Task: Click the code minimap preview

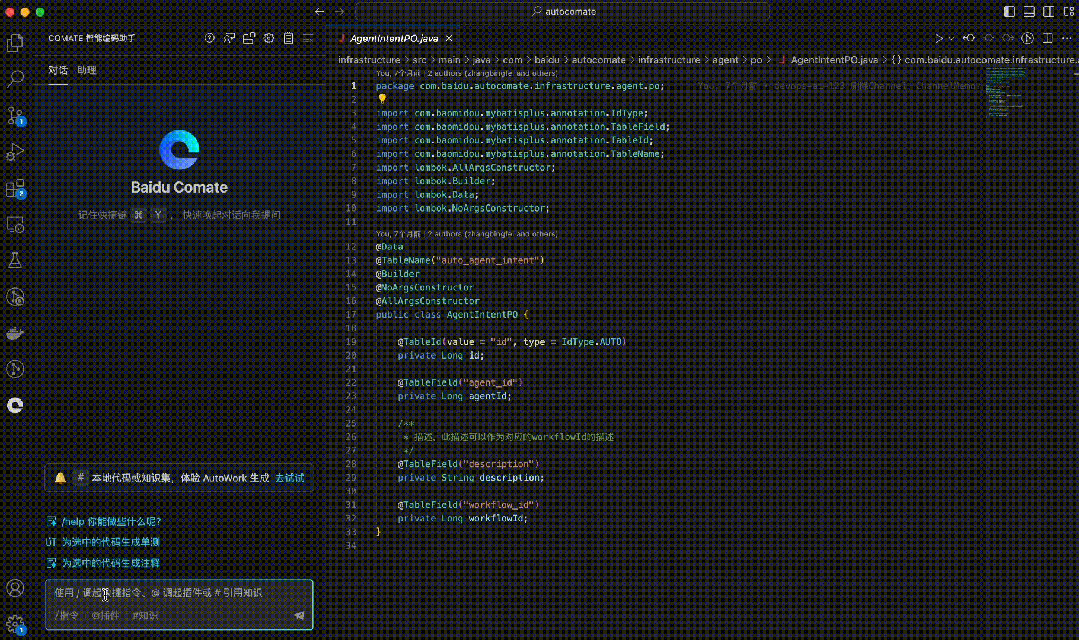Action: pos(1006,92)
